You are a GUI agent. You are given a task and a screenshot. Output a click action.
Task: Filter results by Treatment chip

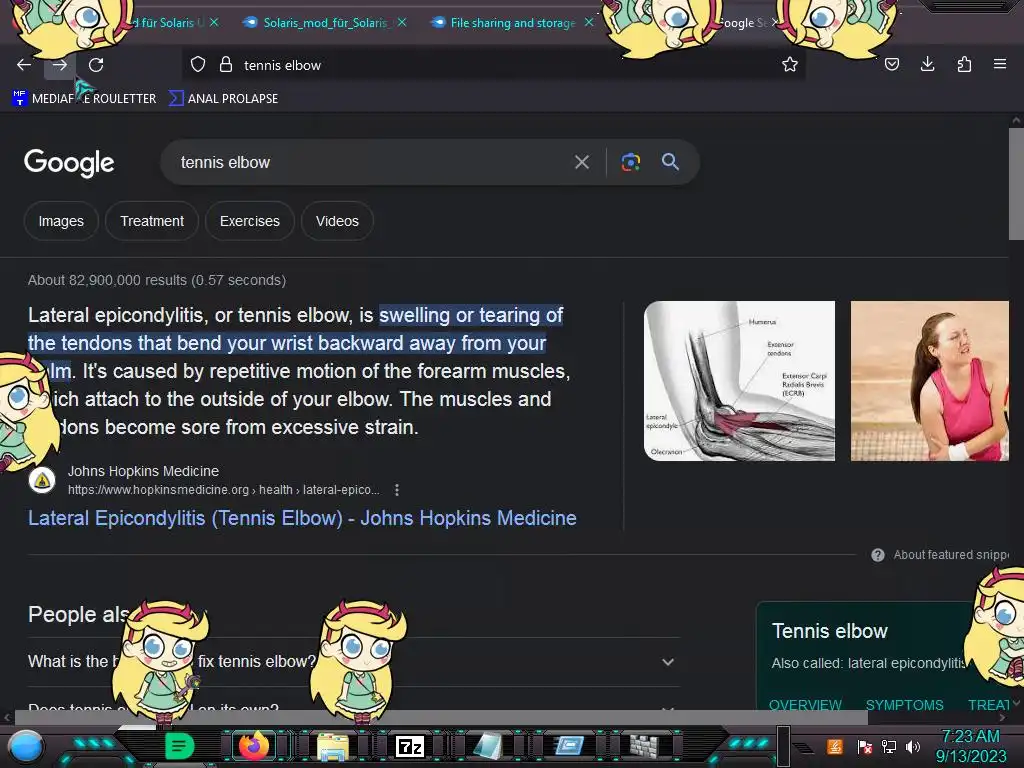[x=152, y=221]
